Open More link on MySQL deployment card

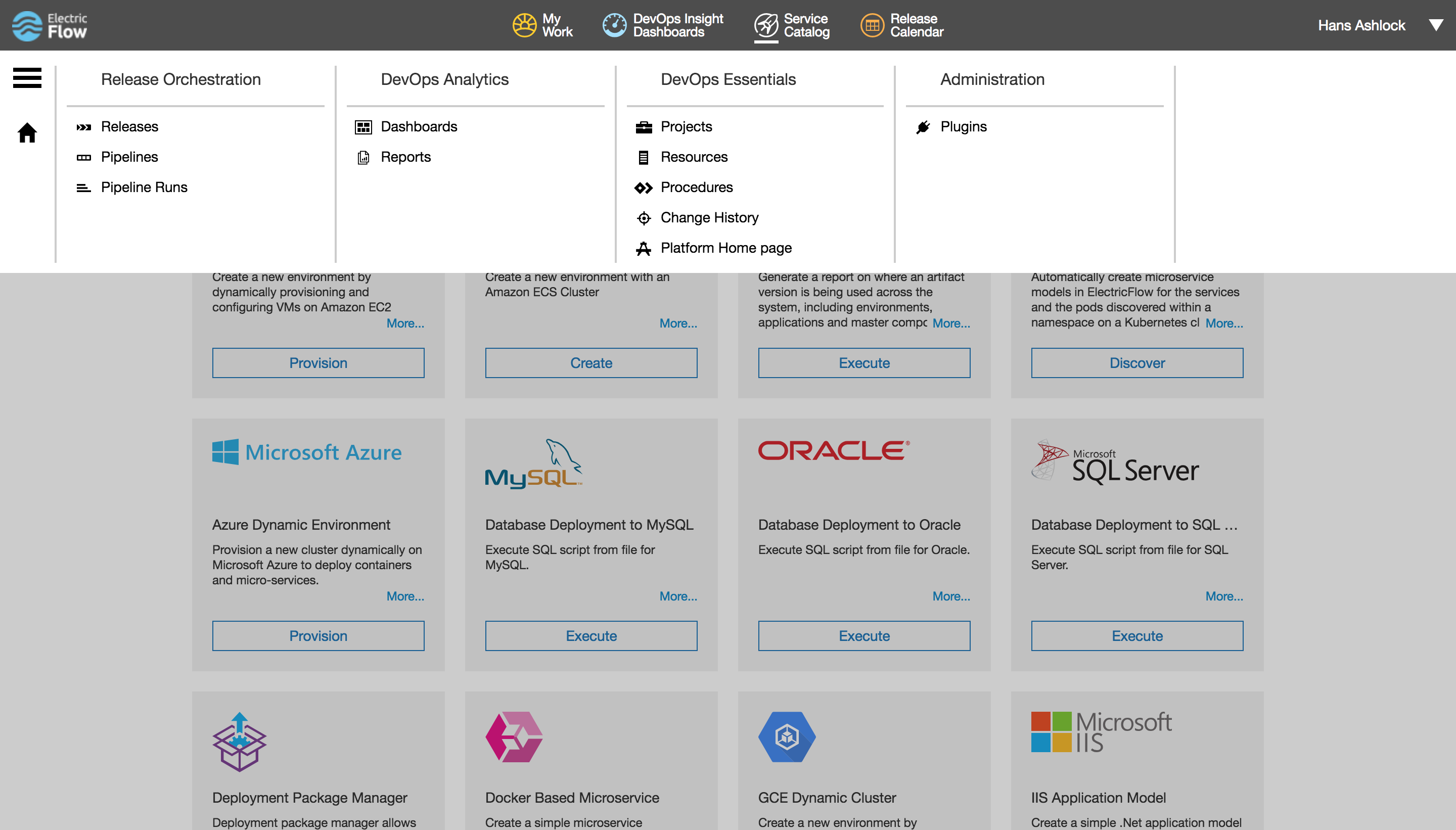coord(678,596)
